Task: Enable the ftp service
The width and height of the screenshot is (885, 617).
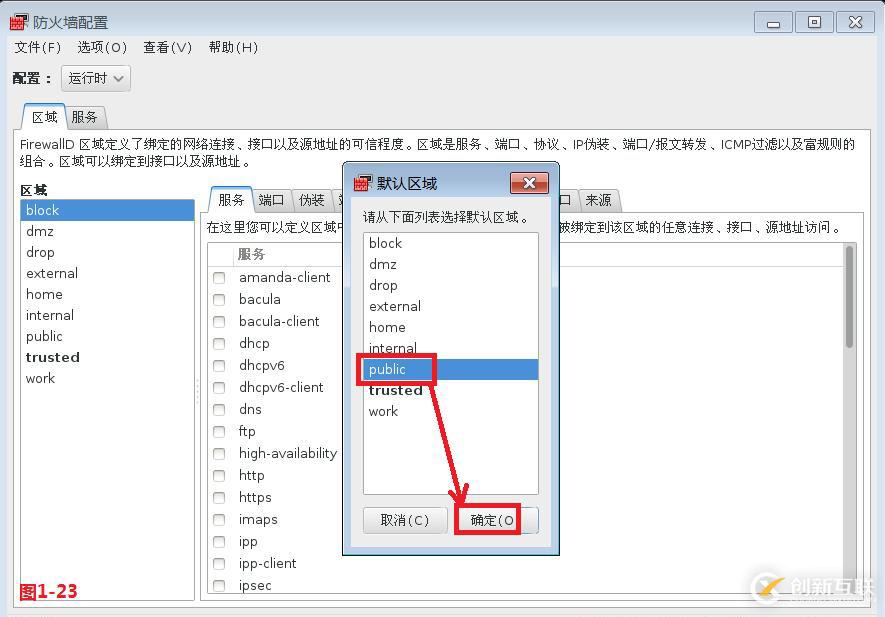Action: click(x=219, y=431)
